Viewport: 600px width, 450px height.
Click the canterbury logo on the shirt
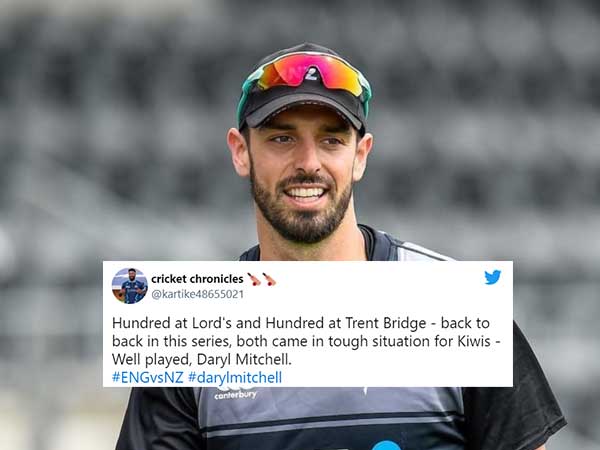click(x=235, y=394)
